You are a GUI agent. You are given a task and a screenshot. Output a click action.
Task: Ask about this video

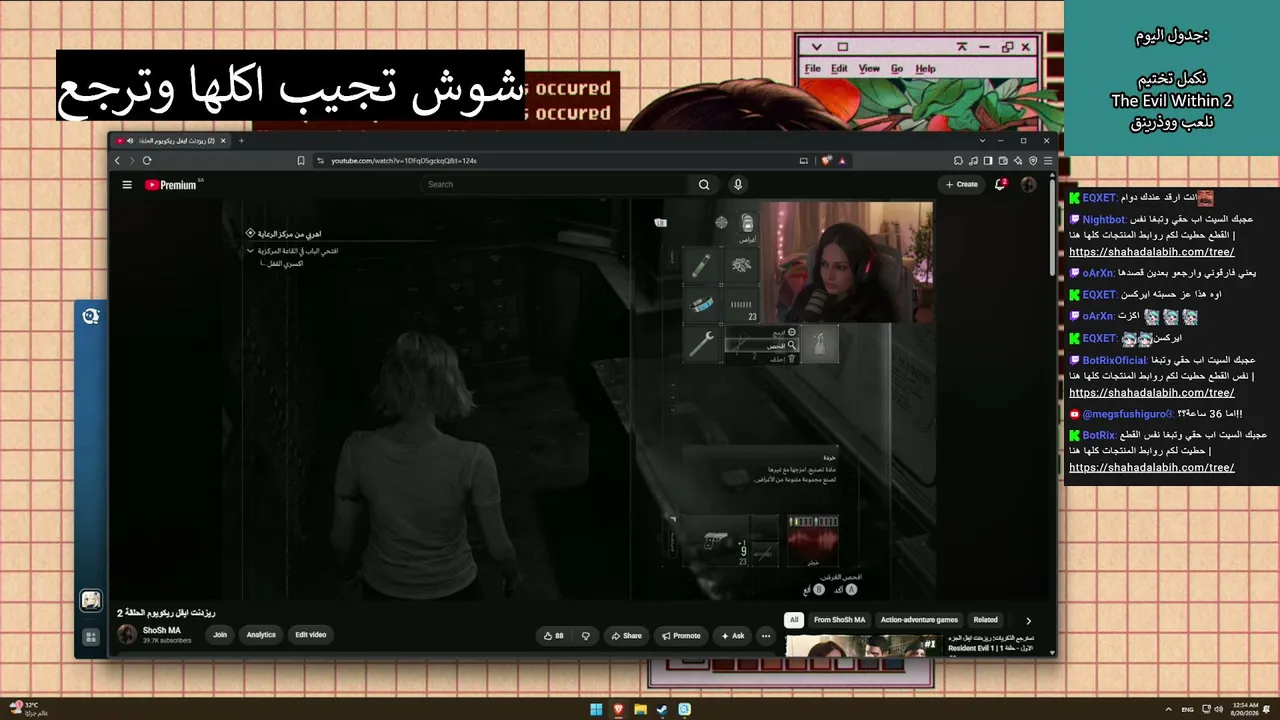[x=732, y=635]
